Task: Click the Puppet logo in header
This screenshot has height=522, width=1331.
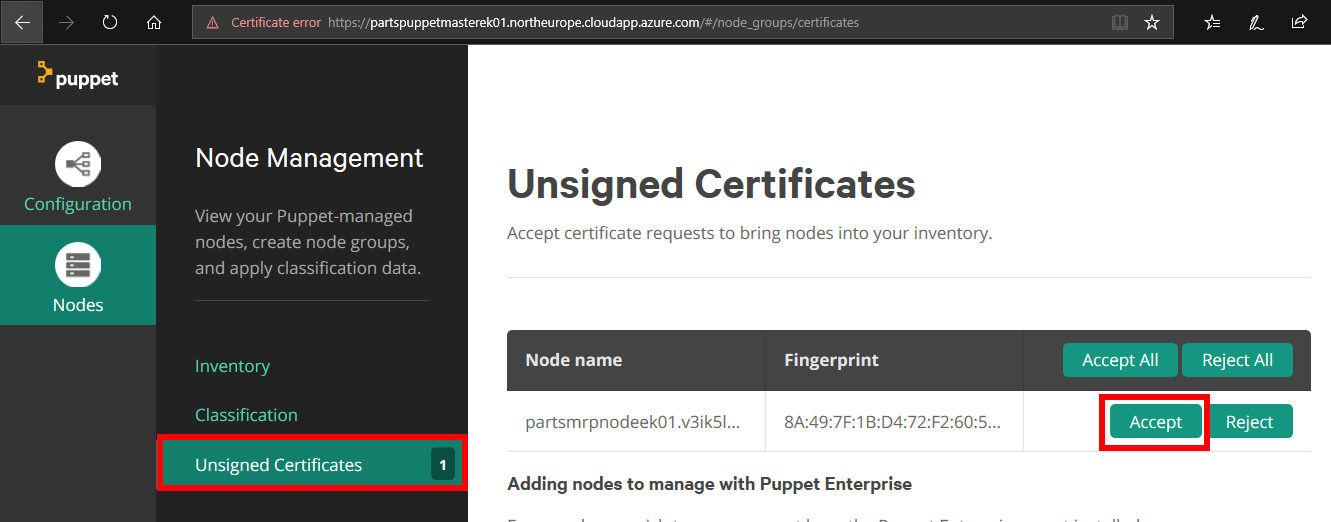Action: (78, 76)
